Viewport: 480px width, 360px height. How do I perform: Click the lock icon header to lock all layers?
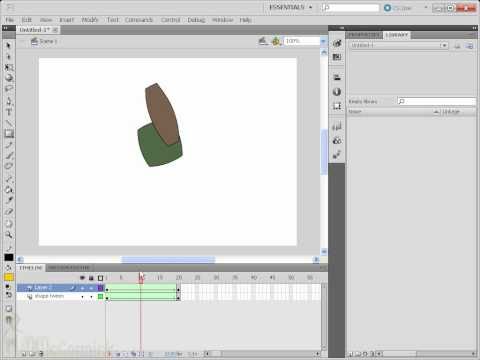[91, 278]
